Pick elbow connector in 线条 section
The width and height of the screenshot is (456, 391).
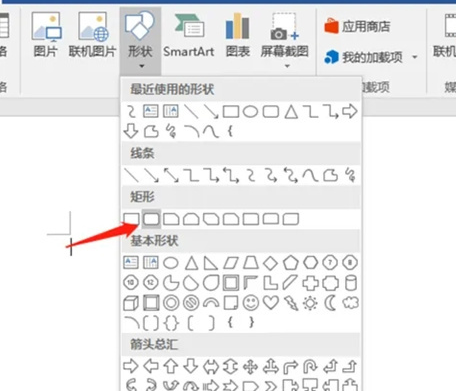[x=191, y=175]
